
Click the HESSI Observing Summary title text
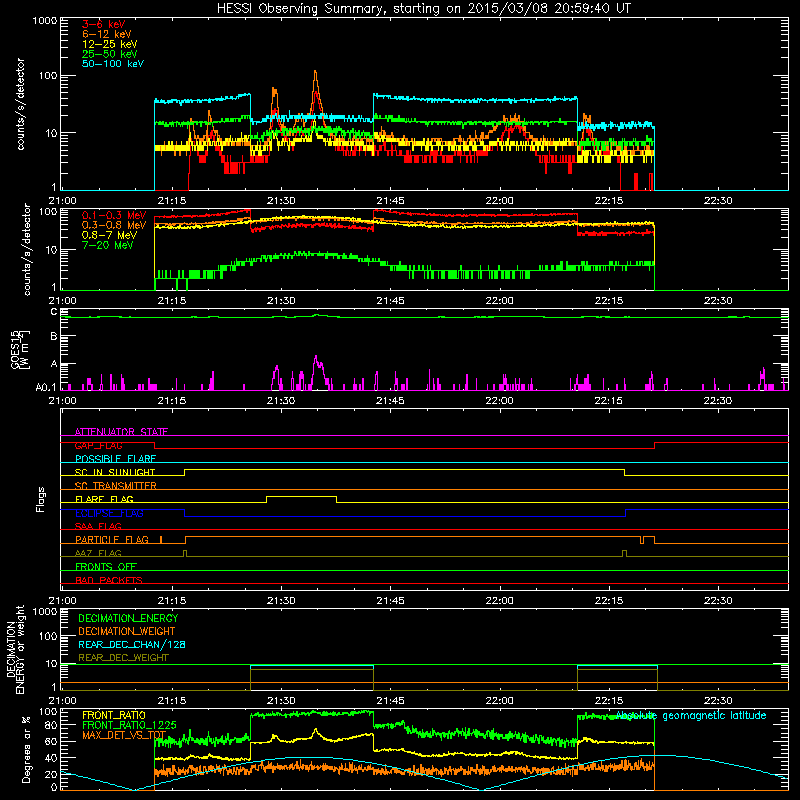pos(424,9)
